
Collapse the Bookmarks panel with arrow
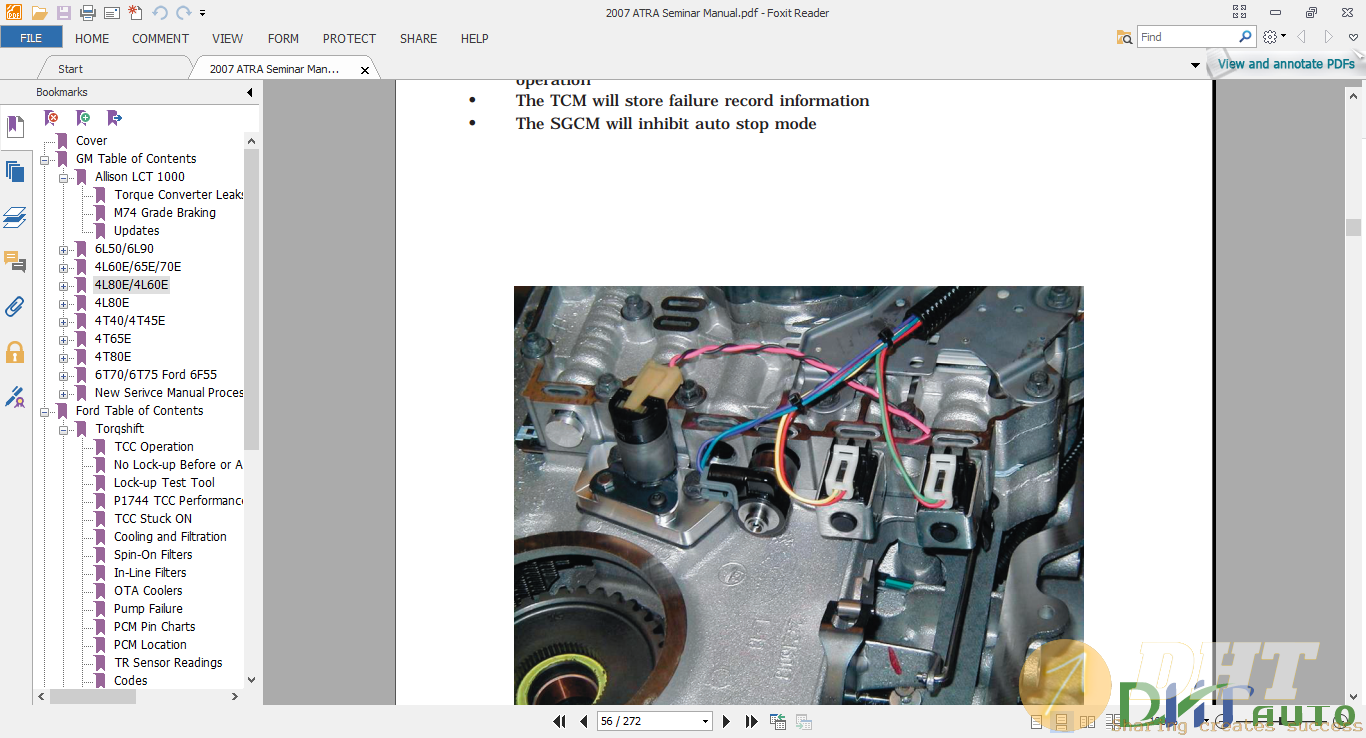250,93
